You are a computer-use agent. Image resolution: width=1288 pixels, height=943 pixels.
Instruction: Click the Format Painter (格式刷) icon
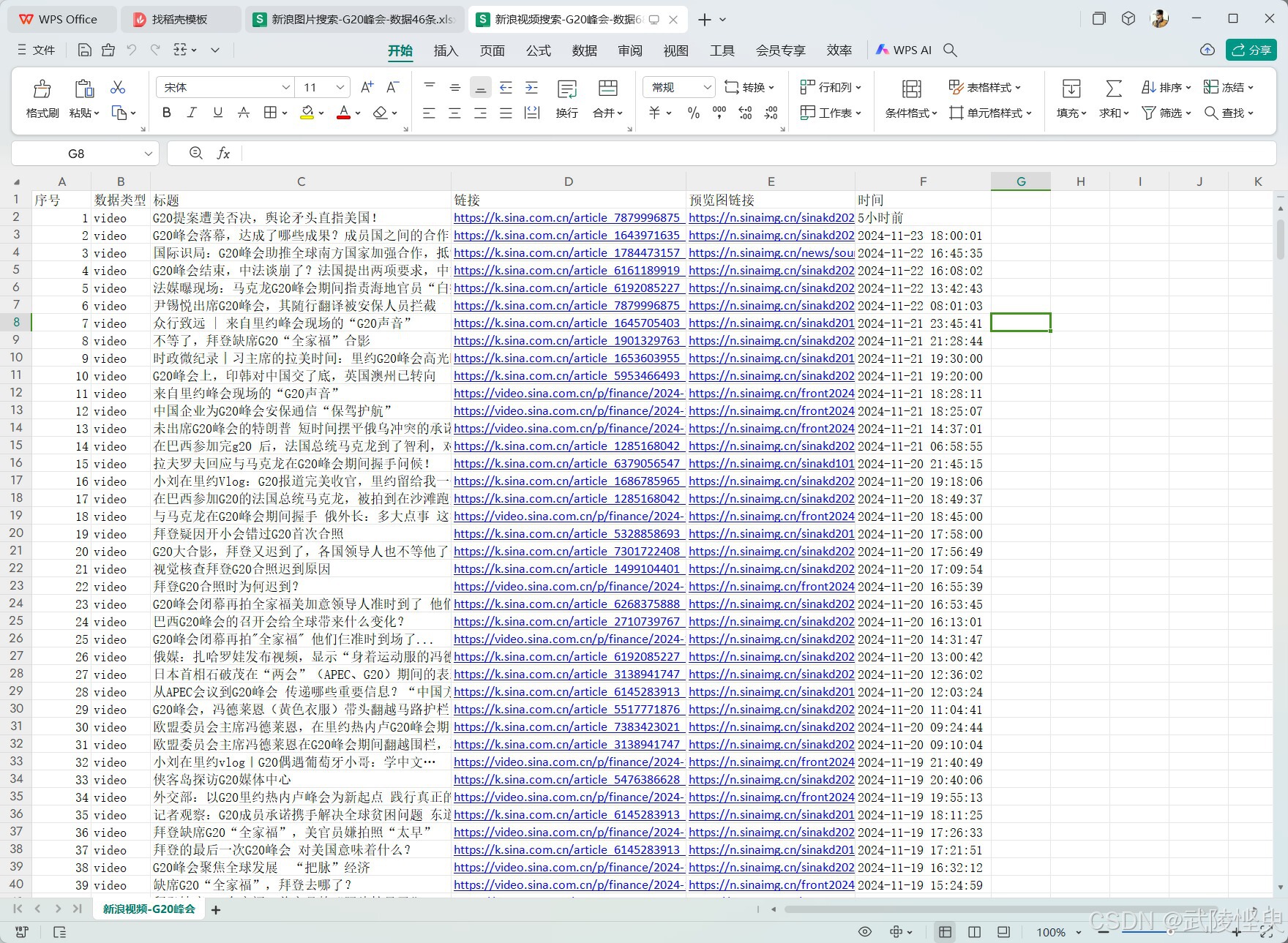42,89
